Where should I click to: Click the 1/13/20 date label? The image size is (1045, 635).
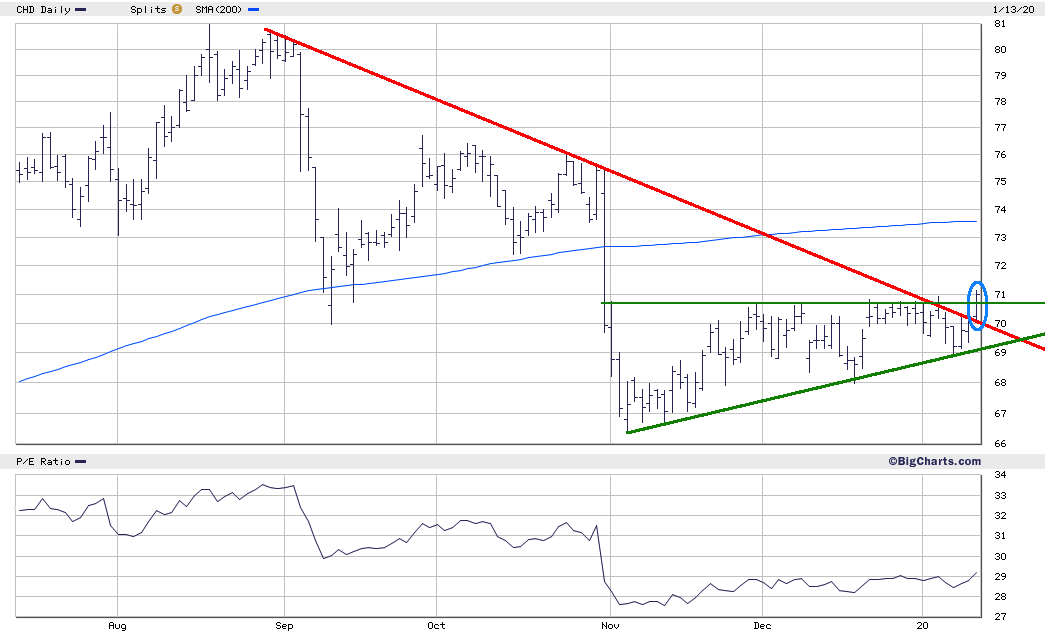1014,9
